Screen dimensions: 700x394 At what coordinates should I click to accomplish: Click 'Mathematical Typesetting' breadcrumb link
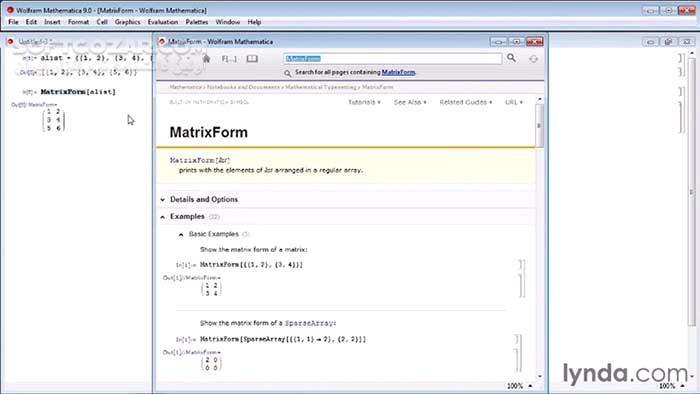[x=321, y=87]
